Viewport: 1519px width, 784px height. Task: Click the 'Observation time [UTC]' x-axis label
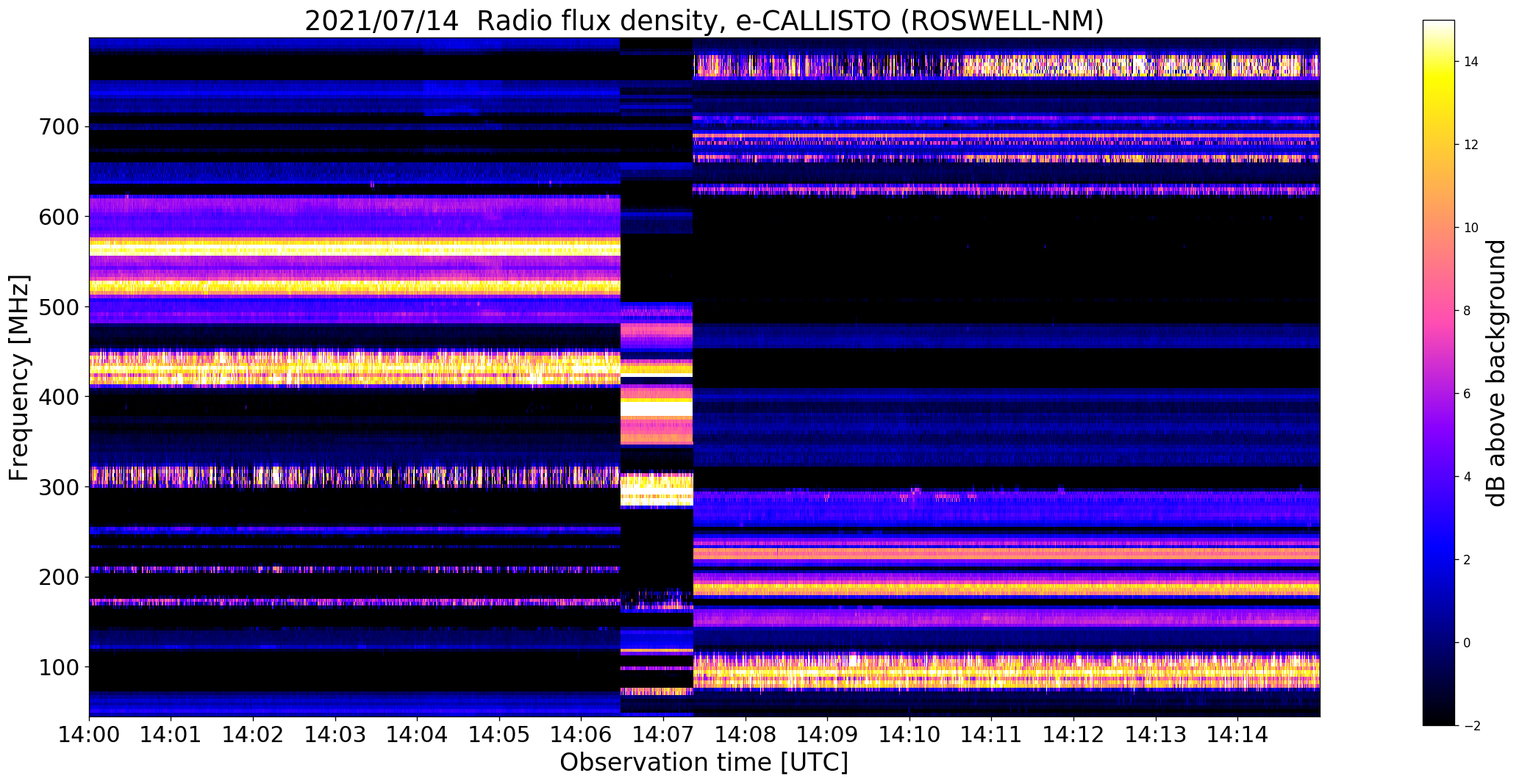click(704, 763)
